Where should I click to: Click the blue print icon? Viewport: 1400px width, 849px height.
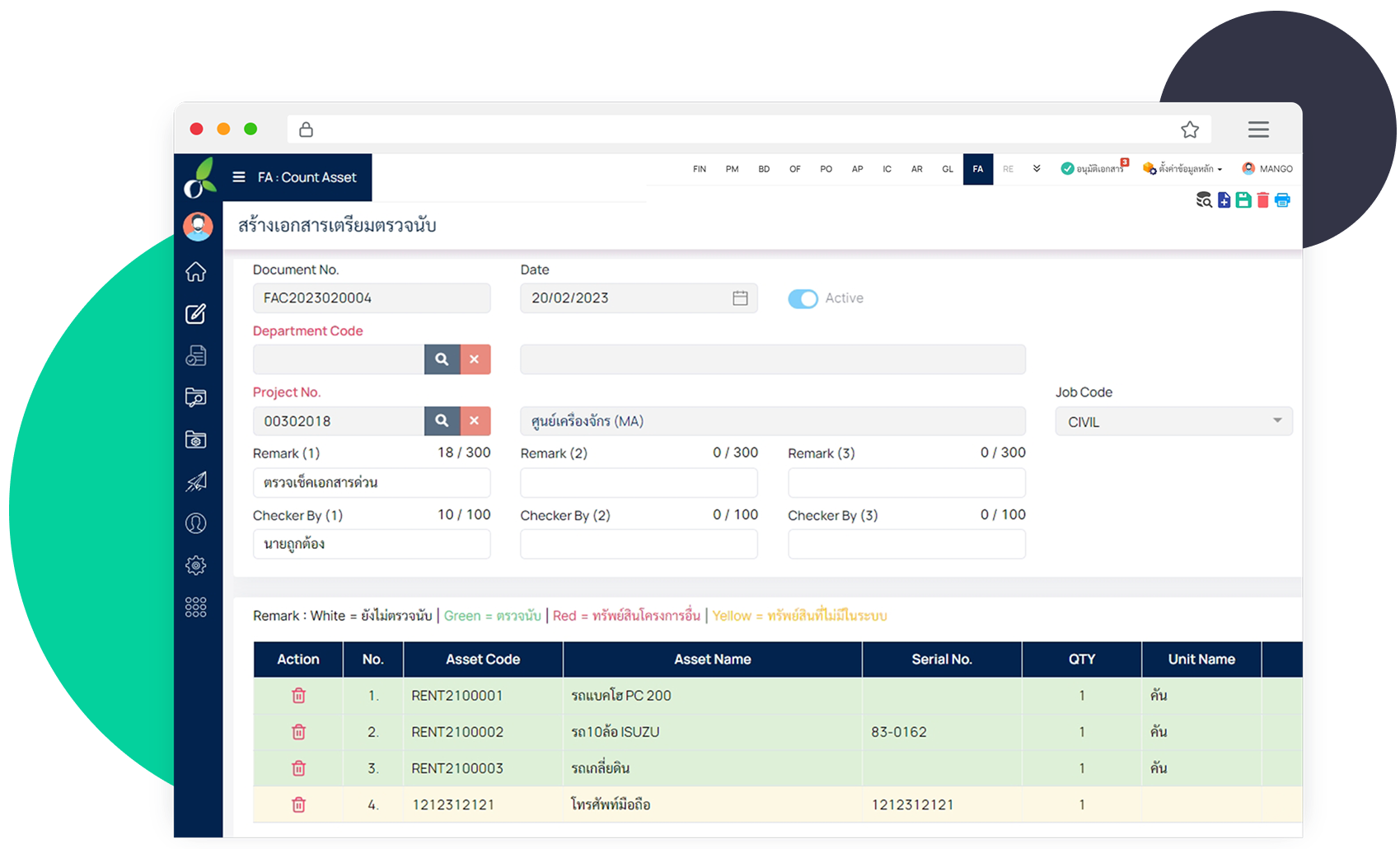point(1282,200)
